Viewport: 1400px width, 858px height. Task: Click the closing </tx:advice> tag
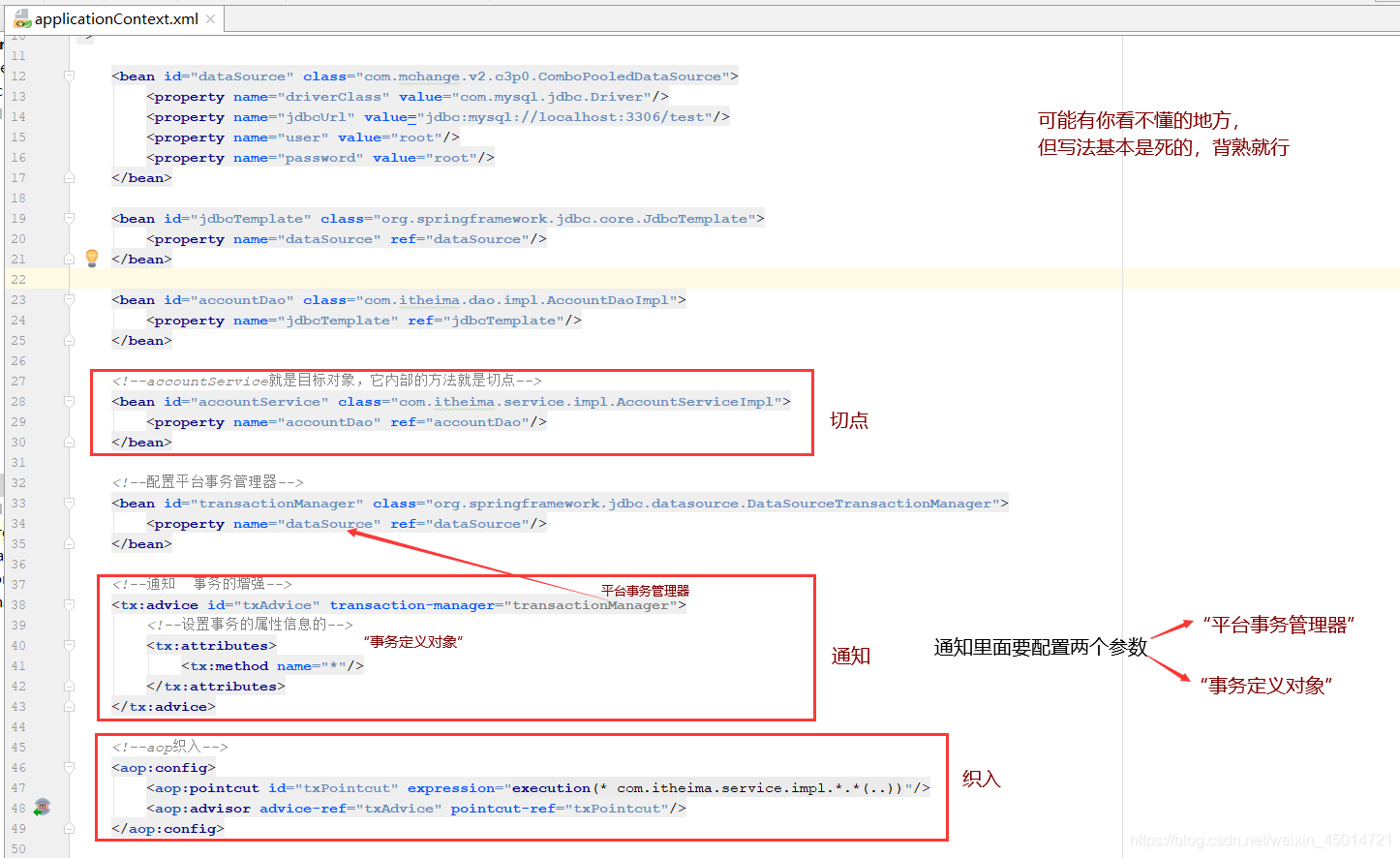[x=164, y=707]
